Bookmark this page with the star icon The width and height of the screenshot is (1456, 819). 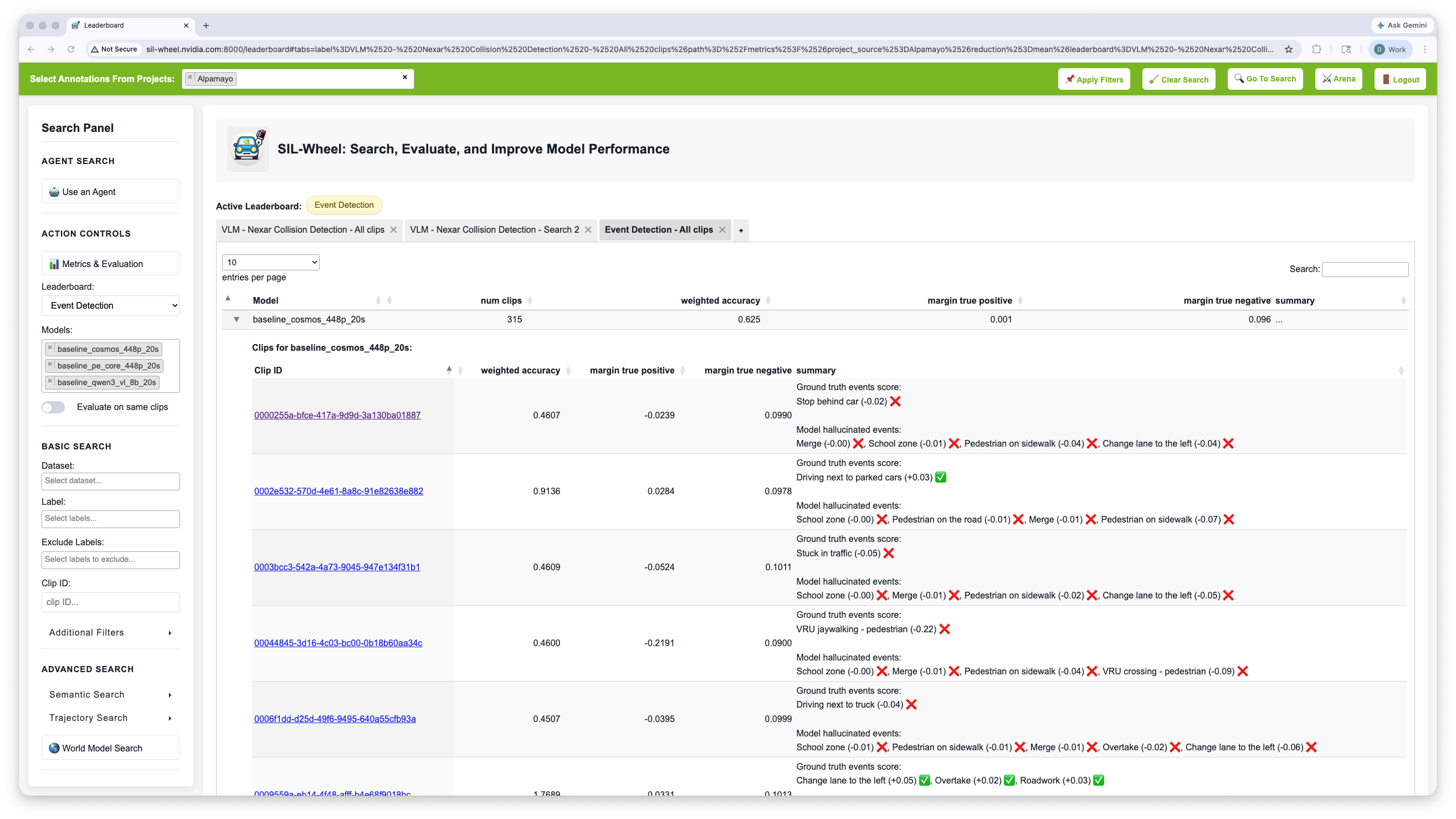point(1289,49)
